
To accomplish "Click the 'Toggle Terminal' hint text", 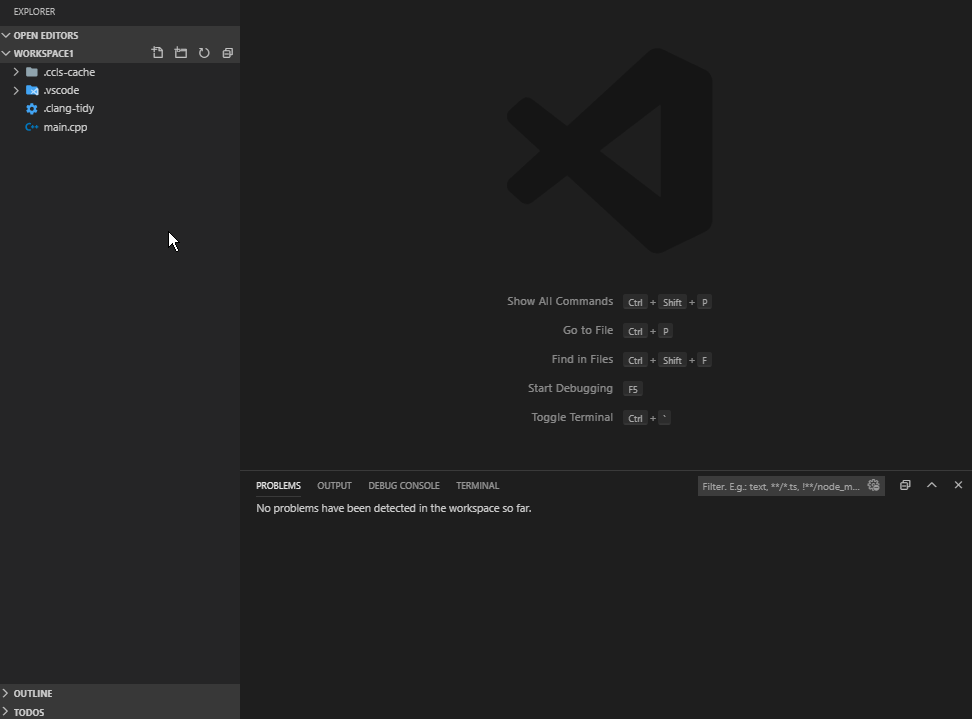I will pyautogui.click(x=572, y=417).
